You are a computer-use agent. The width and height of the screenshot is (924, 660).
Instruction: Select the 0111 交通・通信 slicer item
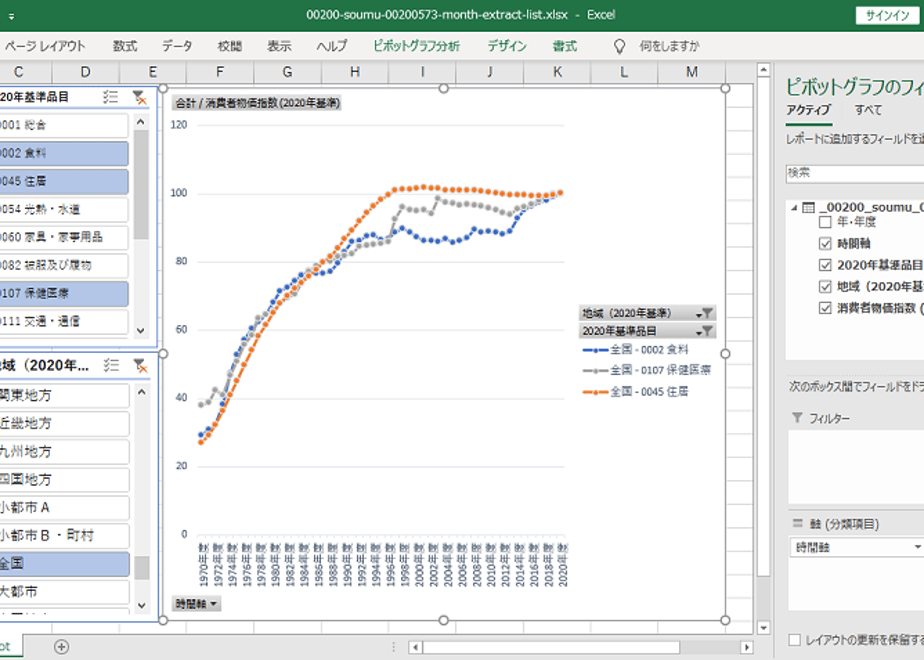tap(64, 322)
